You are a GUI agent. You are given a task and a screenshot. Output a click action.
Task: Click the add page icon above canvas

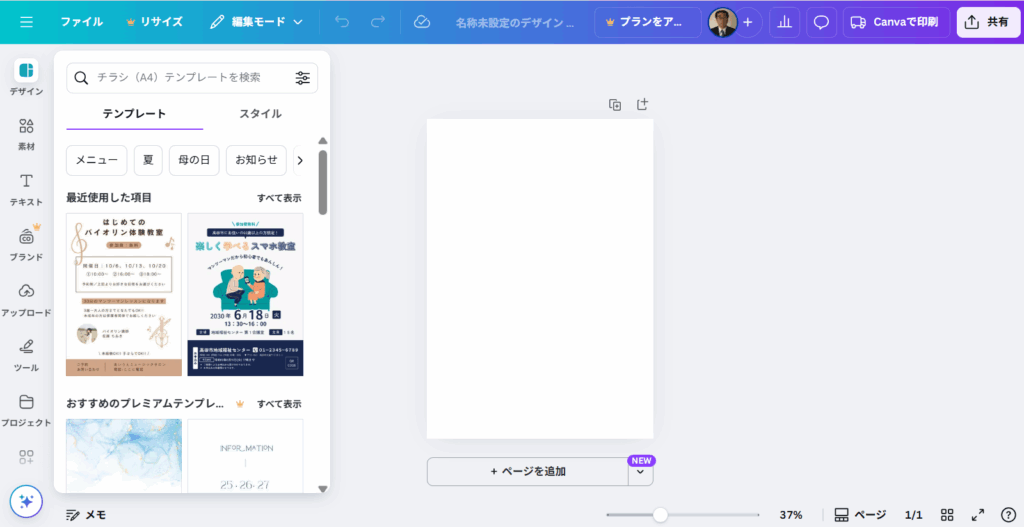click(643, 104)
